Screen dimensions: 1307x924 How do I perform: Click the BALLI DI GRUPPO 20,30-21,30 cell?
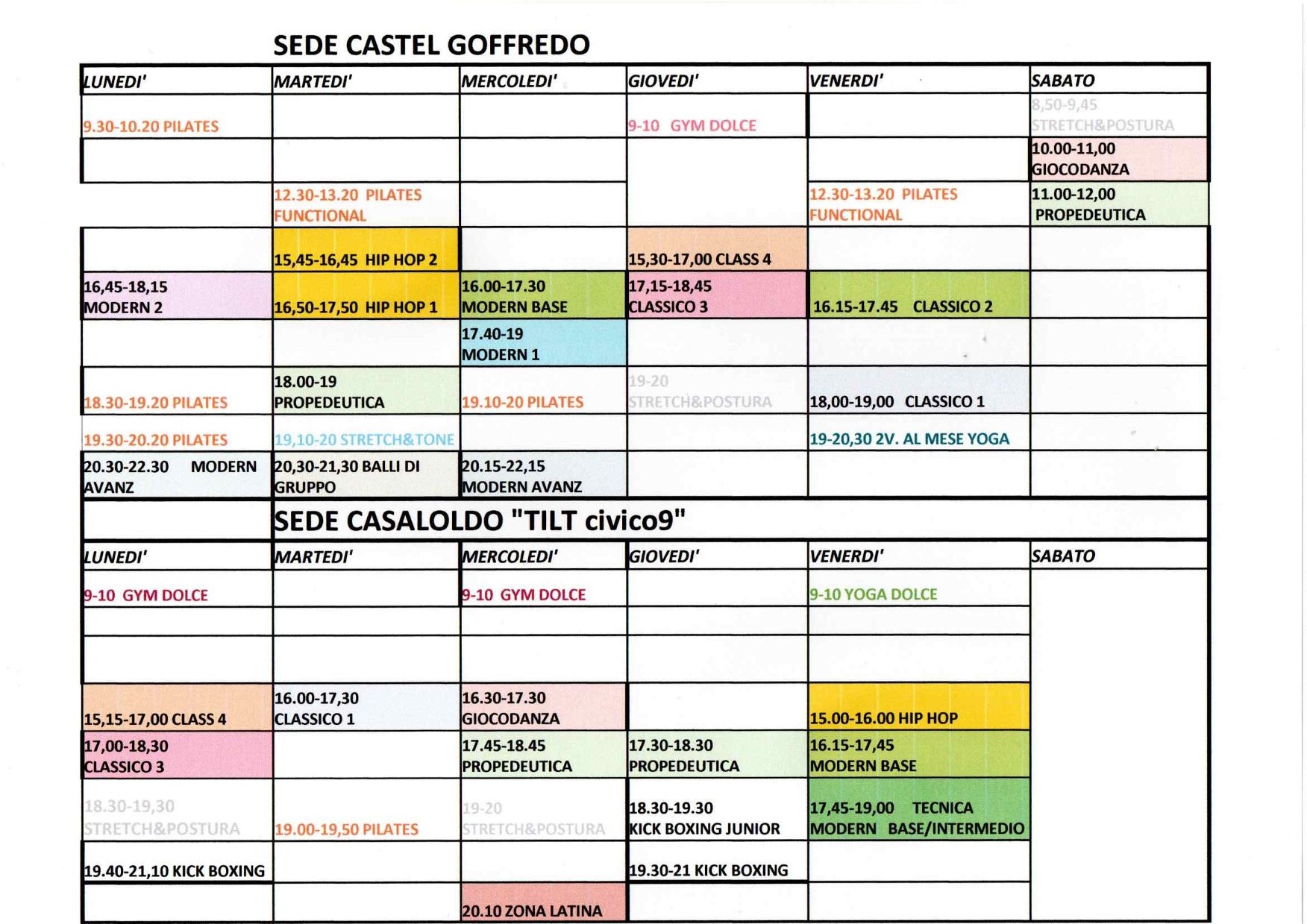tap(366, 475)
